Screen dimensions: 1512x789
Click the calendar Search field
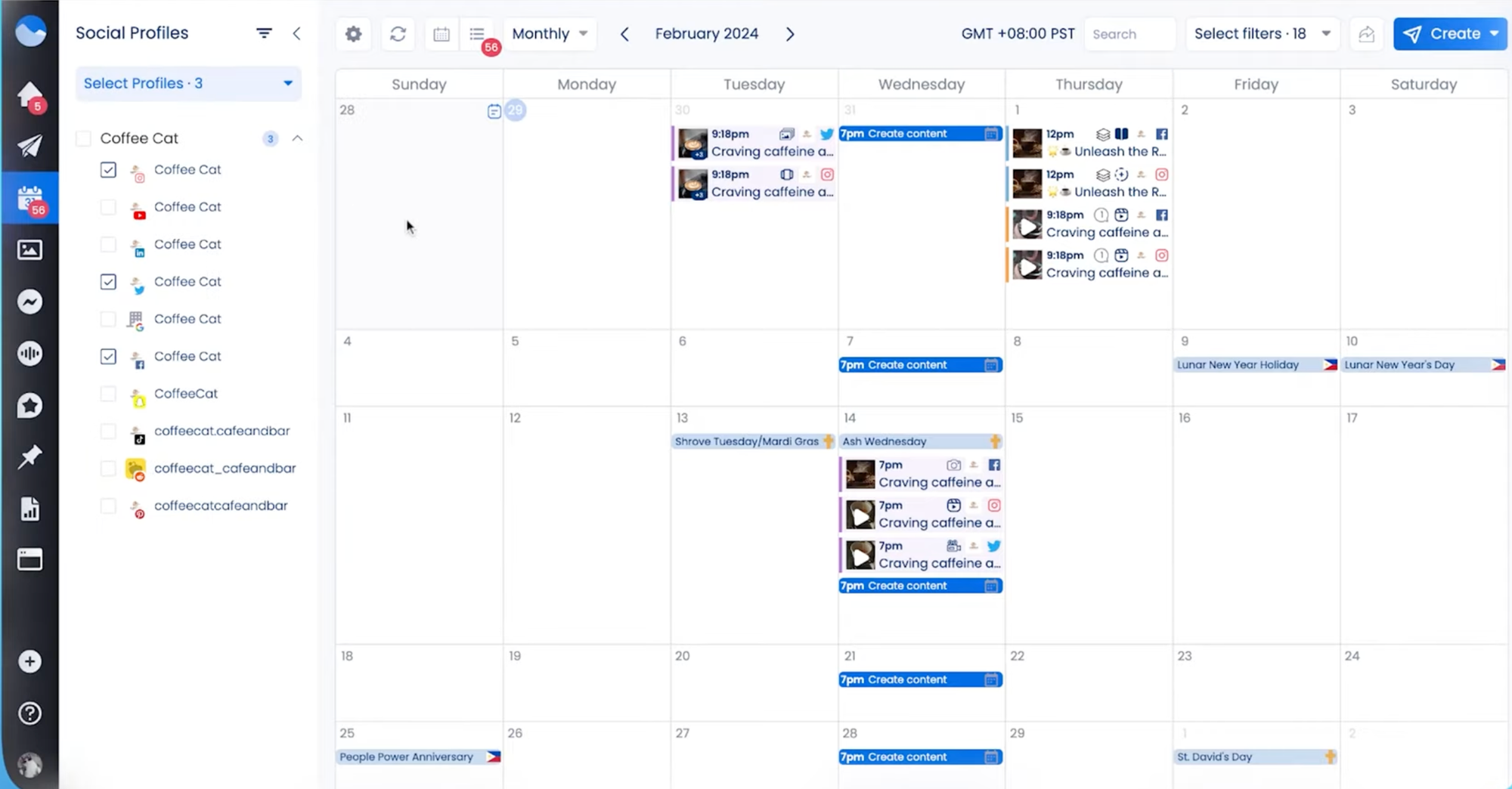(x=1129, y=34)
